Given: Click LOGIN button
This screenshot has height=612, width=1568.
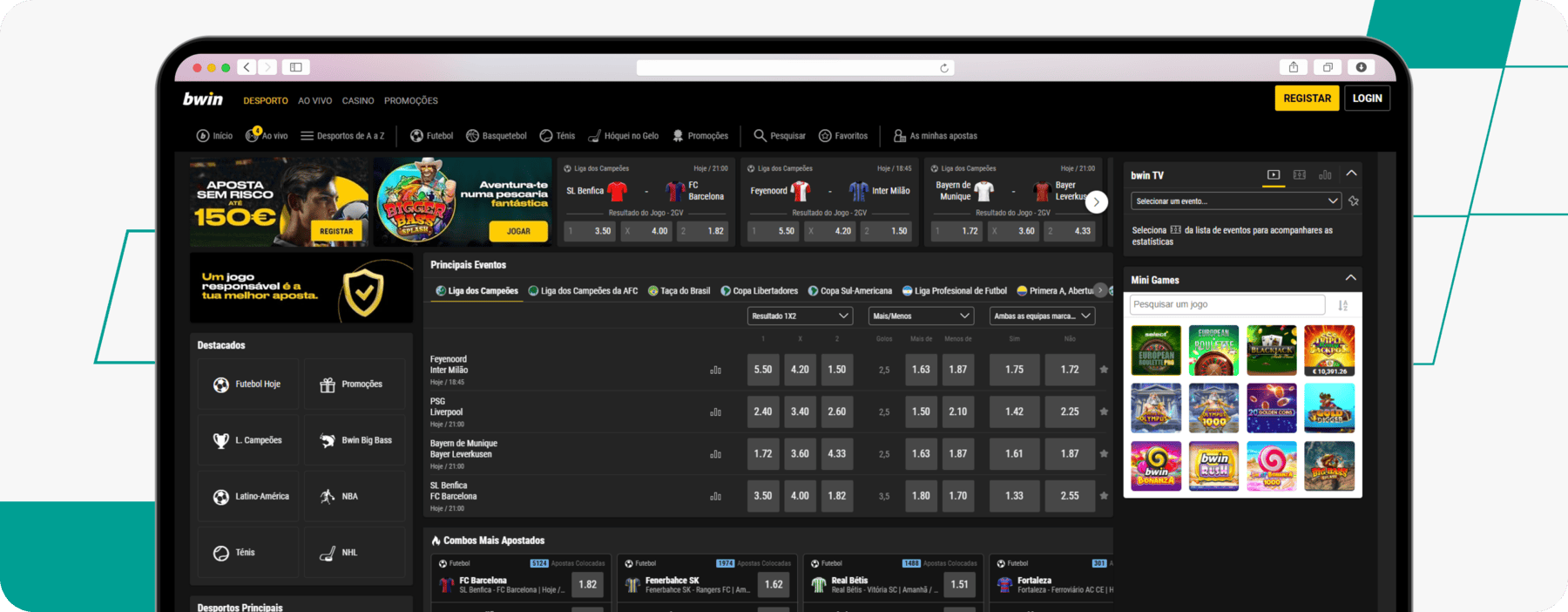Looking at the screenshot, I should pyautogui.click(x=1368, y=99).
